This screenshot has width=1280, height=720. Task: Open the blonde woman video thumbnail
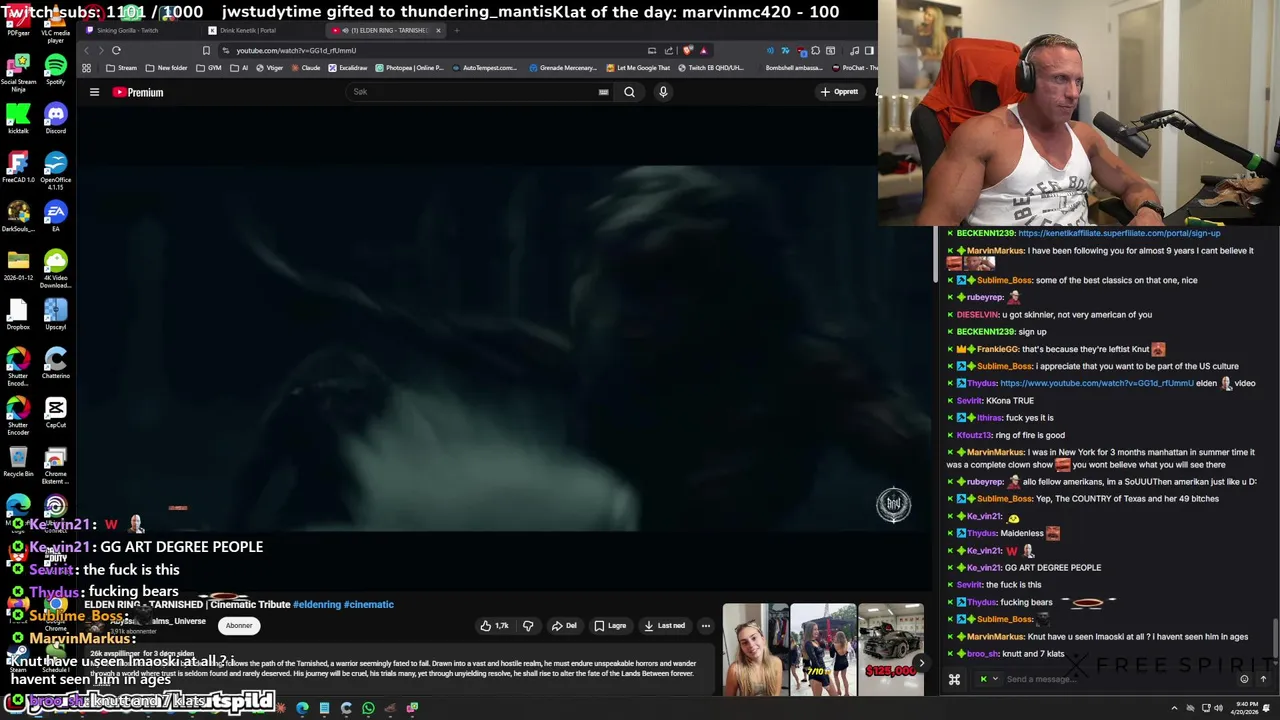click(755, 649)
